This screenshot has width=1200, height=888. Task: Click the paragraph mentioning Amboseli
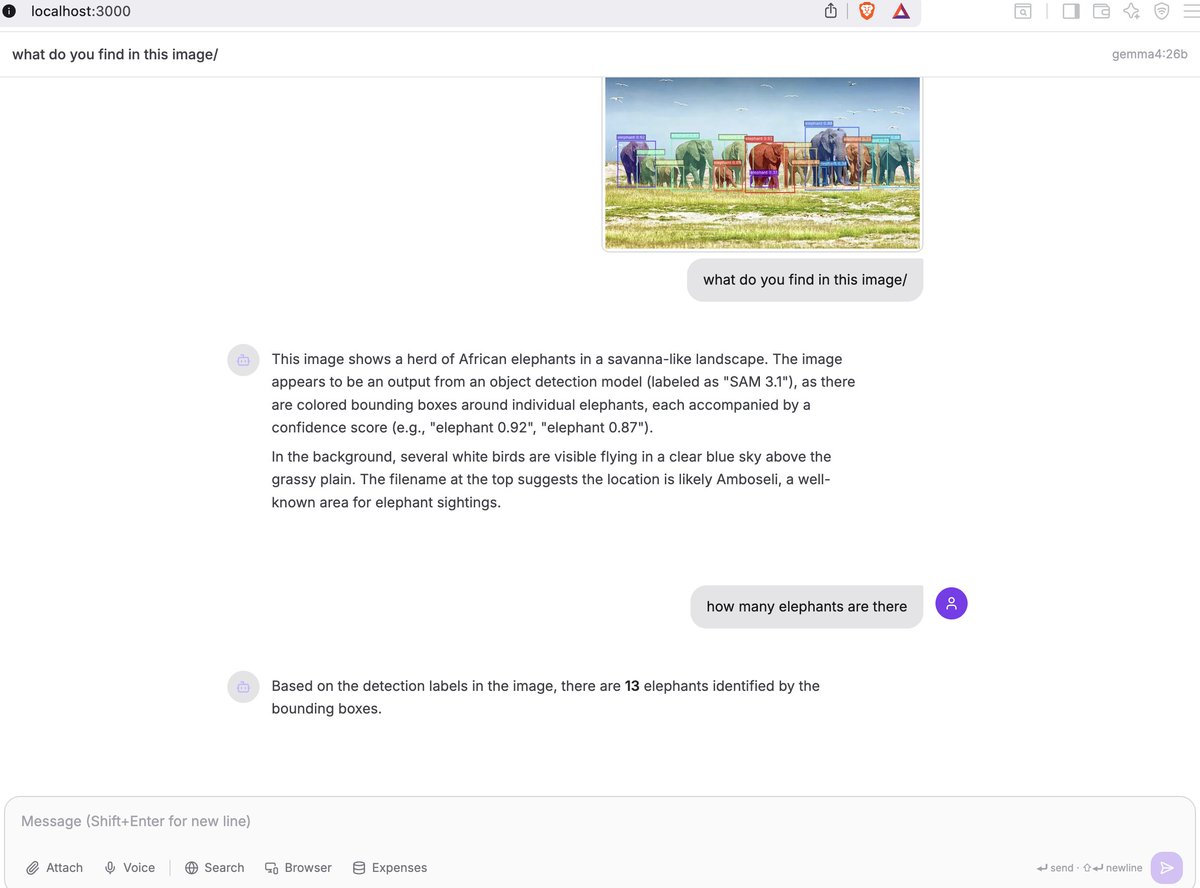point(551,480)
